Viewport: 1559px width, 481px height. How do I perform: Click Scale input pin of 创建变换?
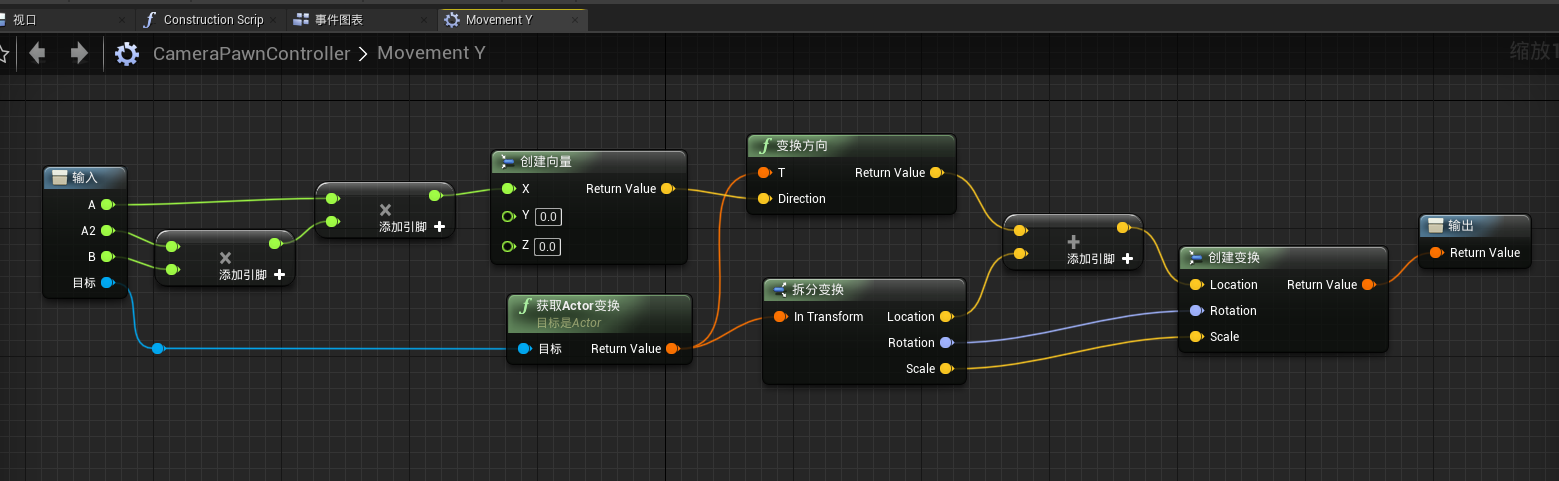(1196, 336)
